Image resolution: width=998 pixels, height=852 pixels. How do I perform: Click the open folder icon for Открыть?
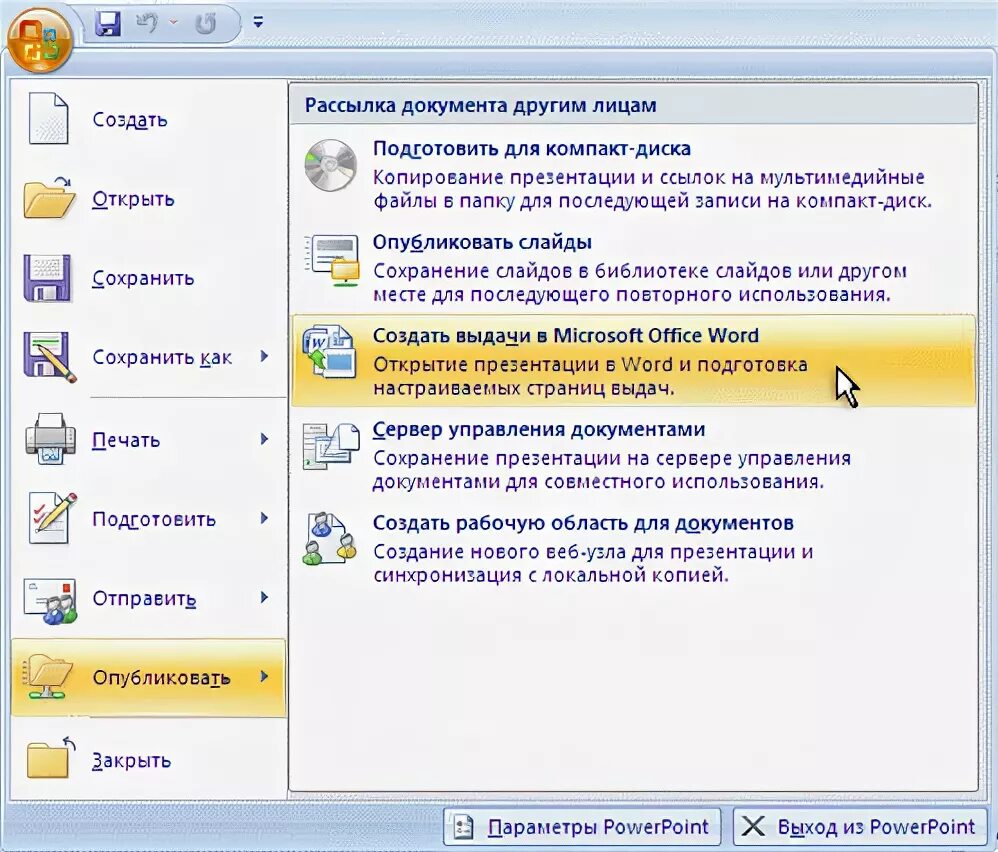pyautogui.click(x=49, y=198)
